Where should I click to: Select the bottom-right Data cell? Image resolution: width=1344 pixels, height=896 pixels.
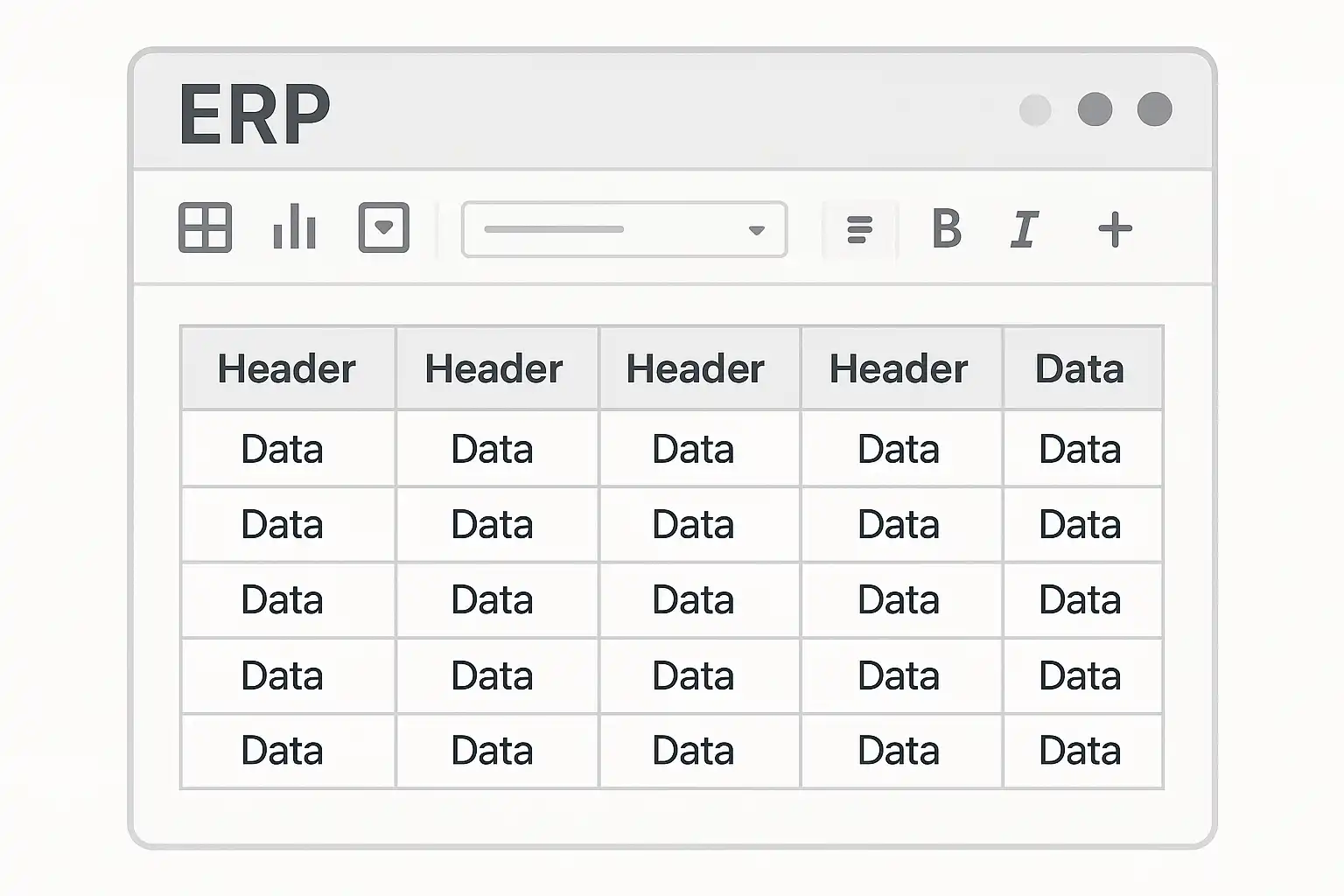point(1080,751)
